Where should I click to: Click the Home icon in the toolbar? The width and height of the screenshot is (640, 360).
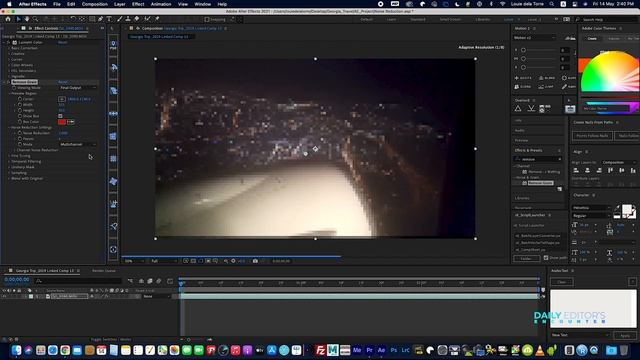(8, 19)
